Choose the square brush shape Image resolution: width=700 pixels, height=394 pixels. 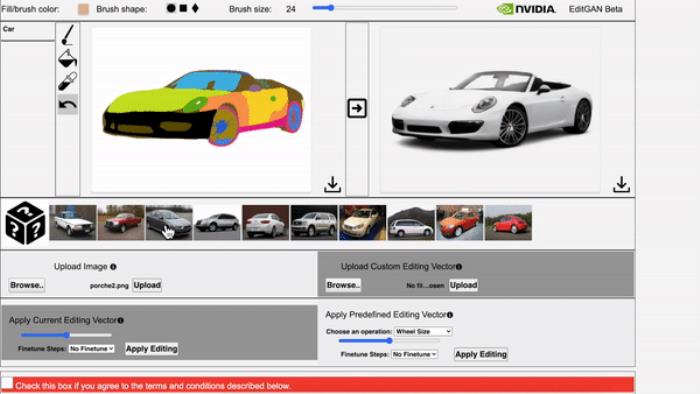(183, 8)
